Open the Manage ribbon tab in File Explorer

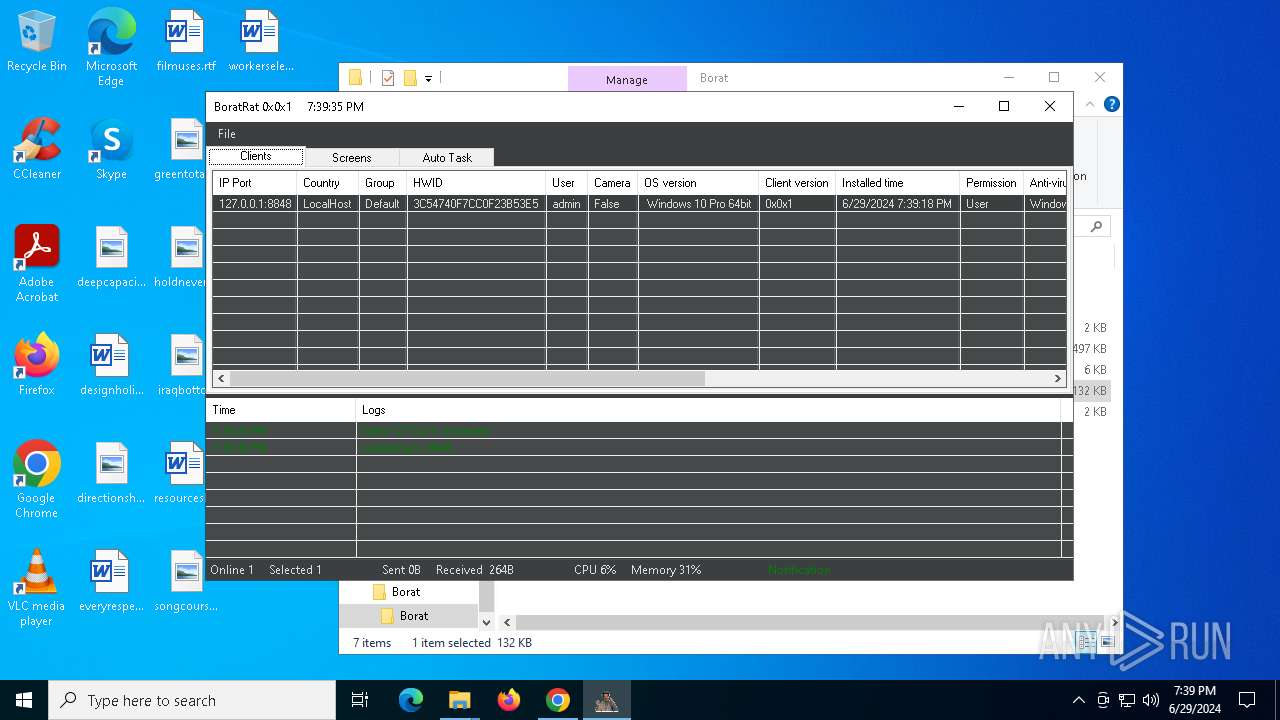(x=627, y=79)
